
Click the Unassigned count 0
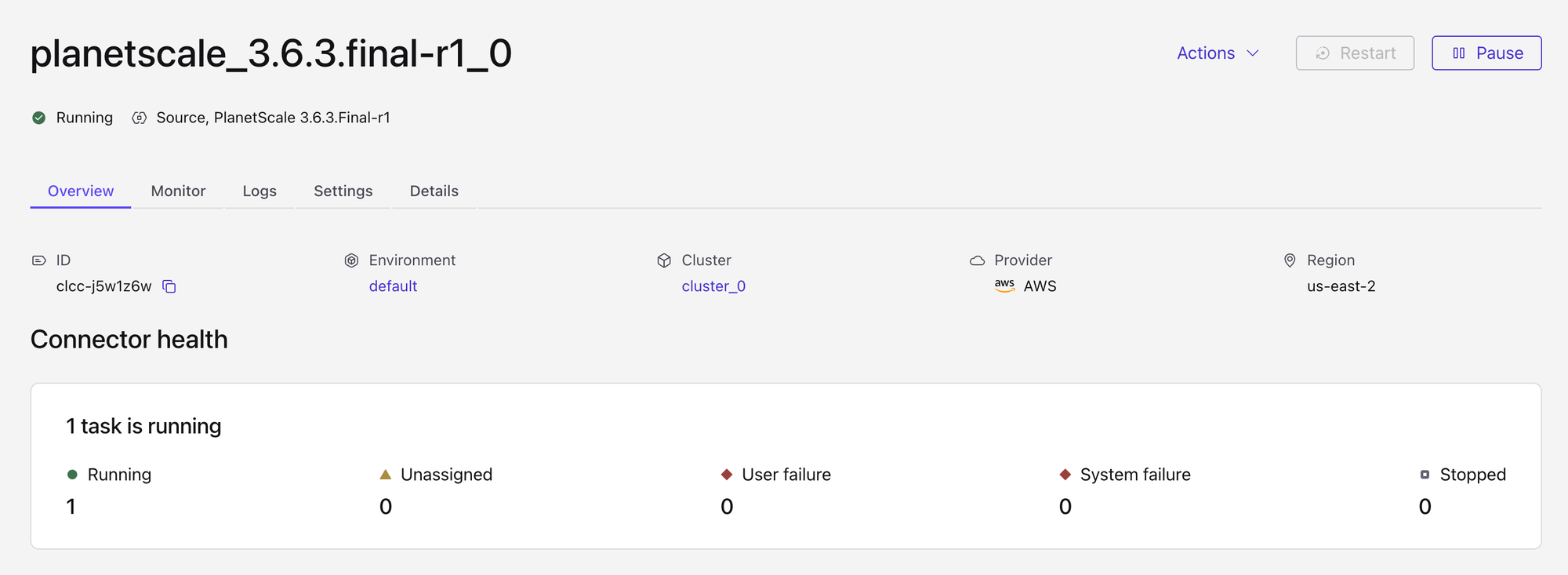point(386,507)
